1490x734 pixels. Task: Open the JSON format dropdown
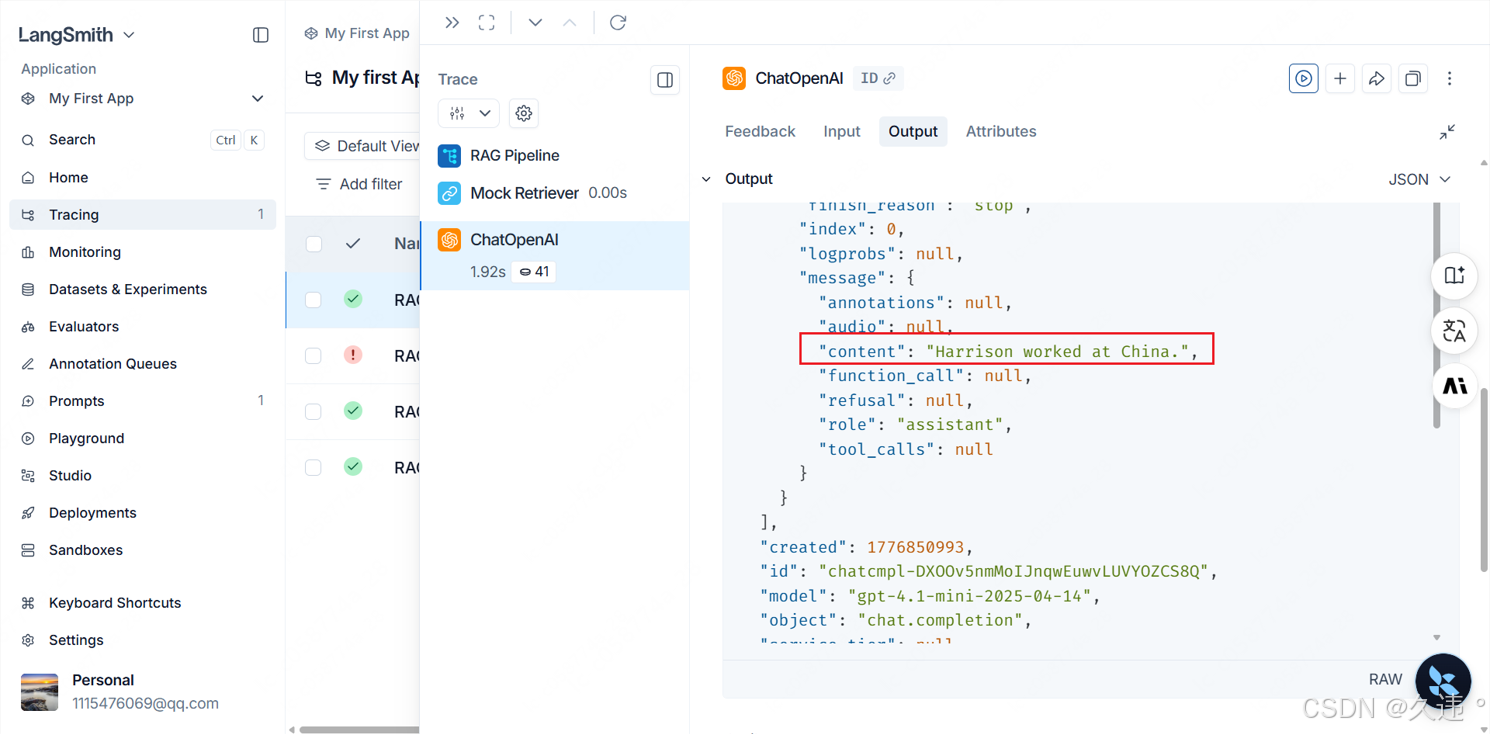pos(1419,179)
